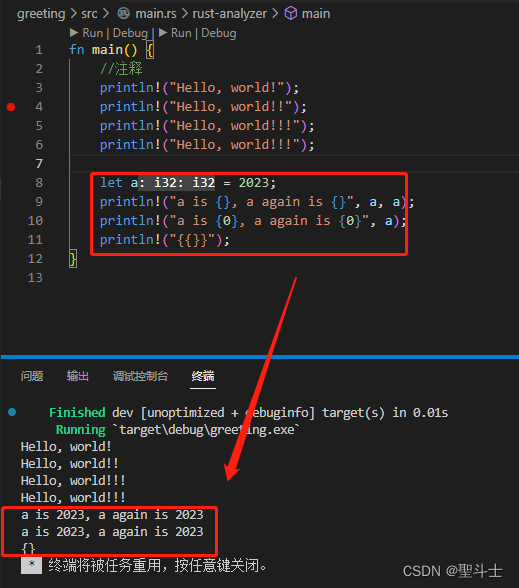Screen dimensions: 519x588
Task: Click line number 13 in the gutter
Action: coord(35,278)
